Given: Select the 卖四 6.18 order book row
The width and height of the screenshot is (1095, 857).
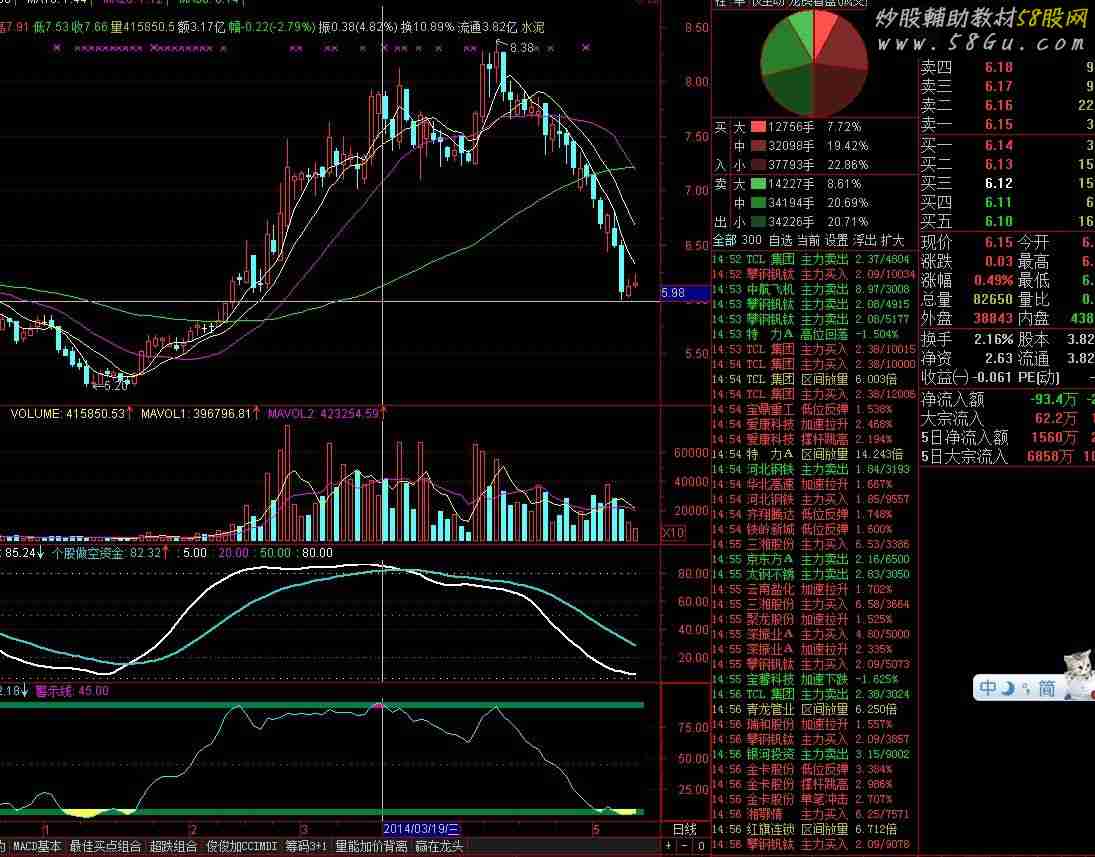Looking at the screenshot, I should [x=1007, y=68].
